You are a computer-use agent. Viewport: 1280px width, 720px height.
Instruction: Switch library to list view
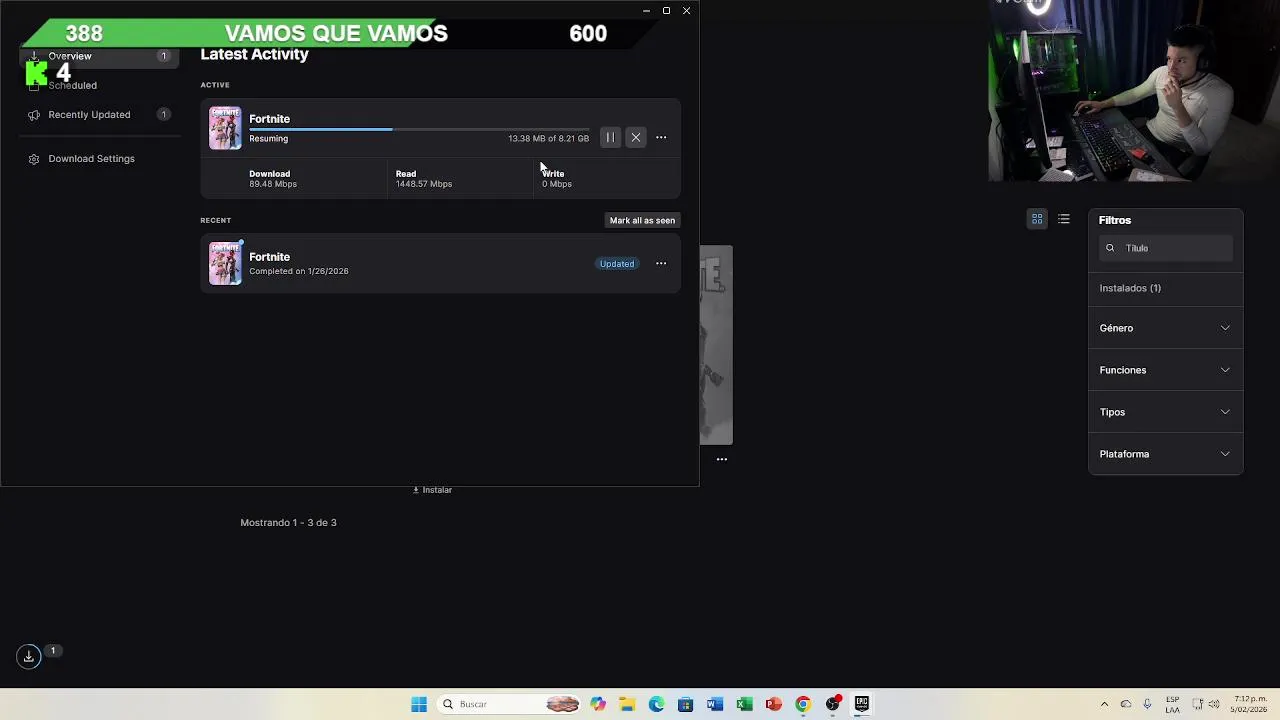[x=1064, y=219]
